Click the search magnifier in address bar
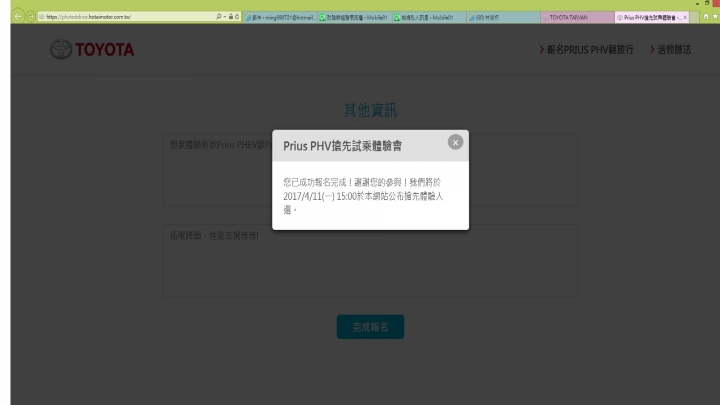This screenshot has height=405, width=720. (x=219, y=17)
